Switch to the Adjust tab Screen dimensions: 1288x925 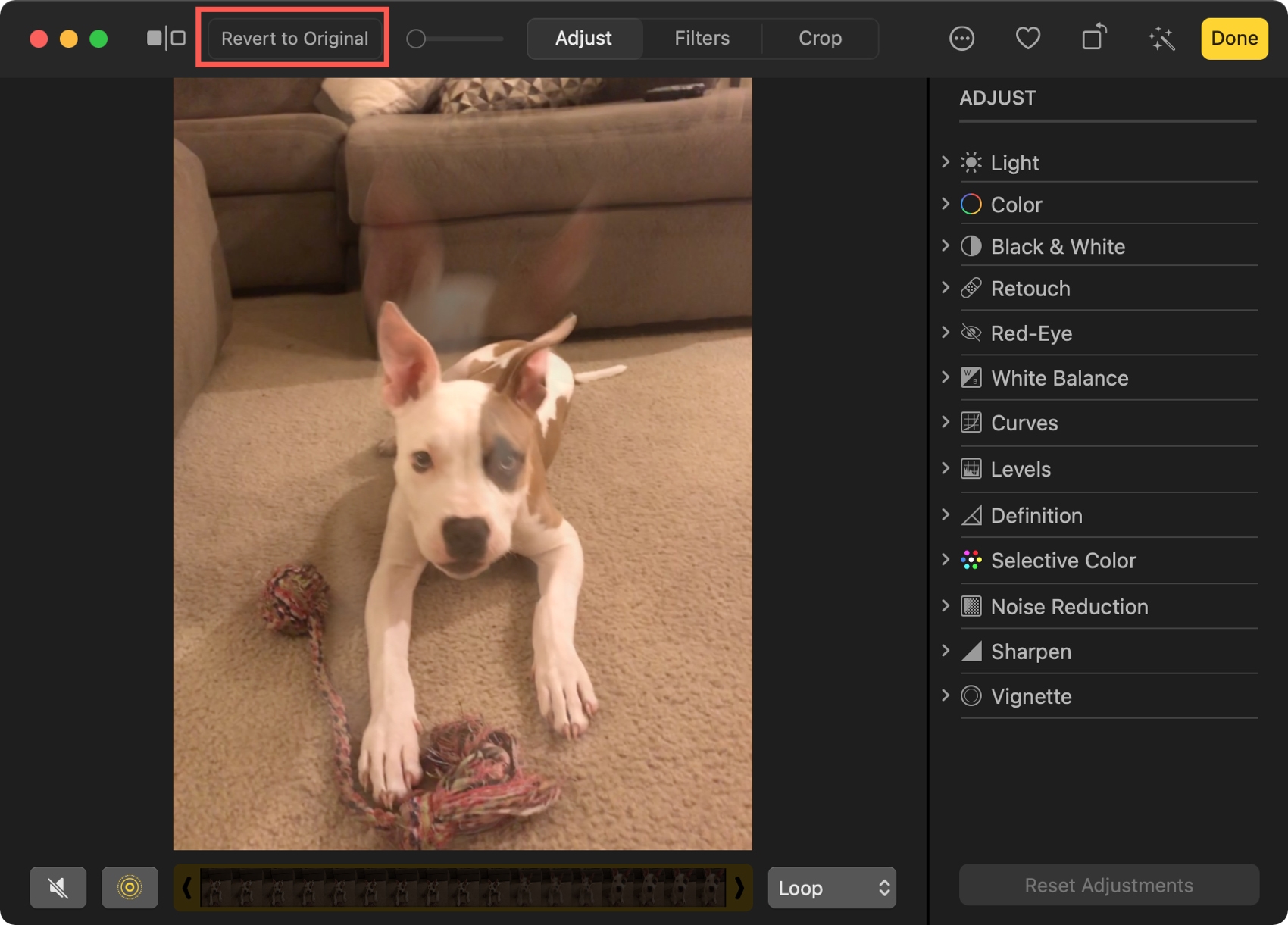point(583,38)
